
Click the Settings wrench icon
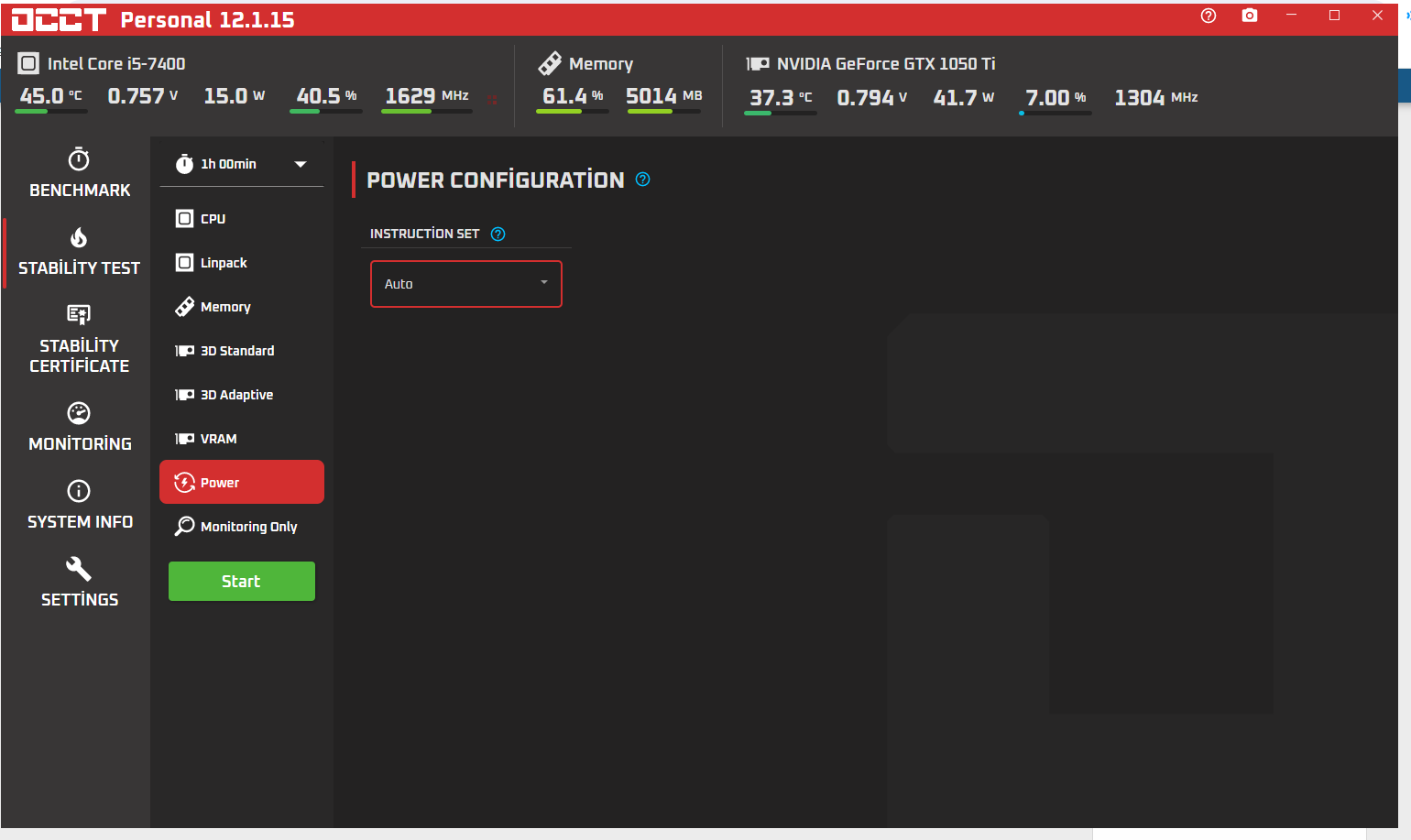pos(80,569)
